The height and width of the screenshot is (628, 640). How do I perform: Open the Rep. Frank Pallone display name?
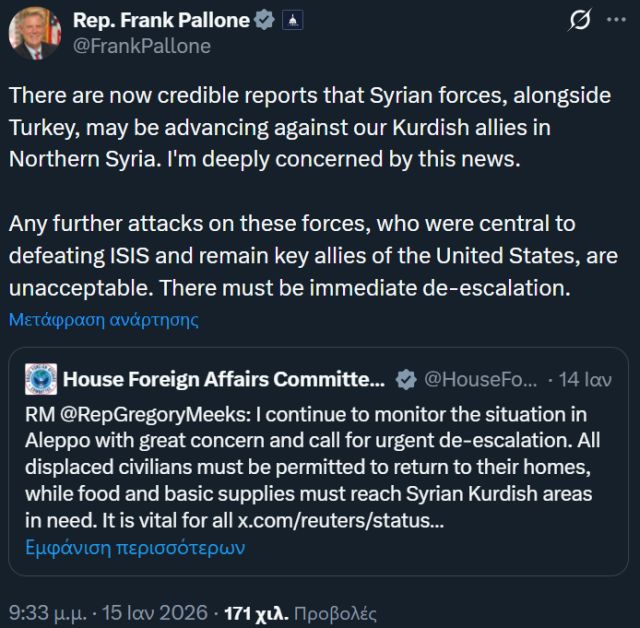[160, 20]
